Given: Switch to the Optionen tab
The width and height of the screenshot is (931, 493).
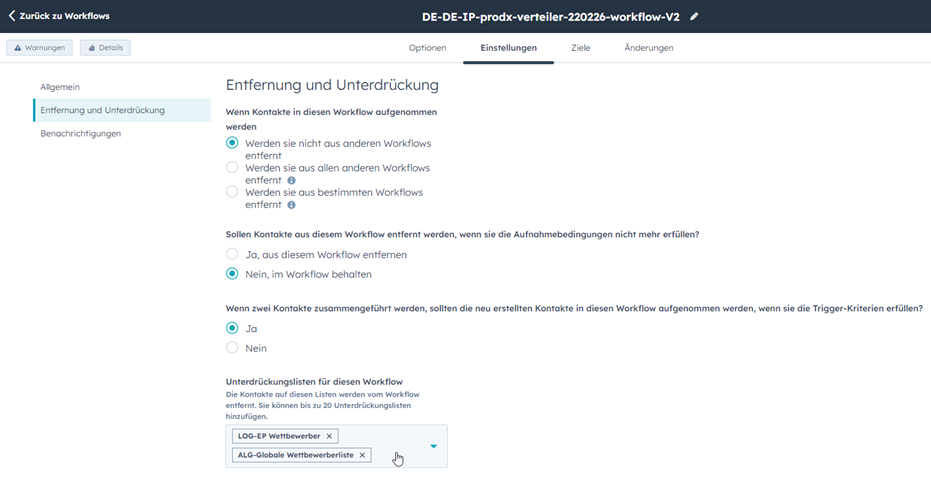Looking at the screenshot, I should [427, 48].
